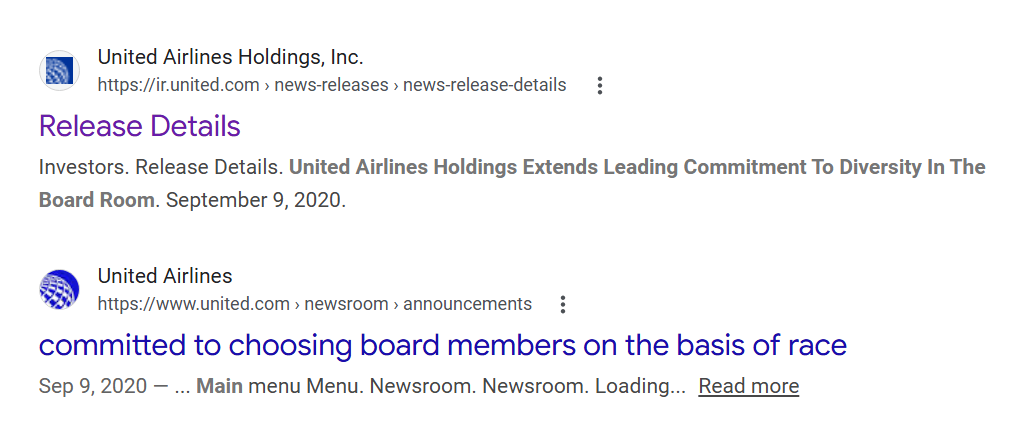The height and width of the screenshot is (435, 1021).
Task: Click the "United Airlines Holdings, Inc." site name
Action: [x=230, y=57]
